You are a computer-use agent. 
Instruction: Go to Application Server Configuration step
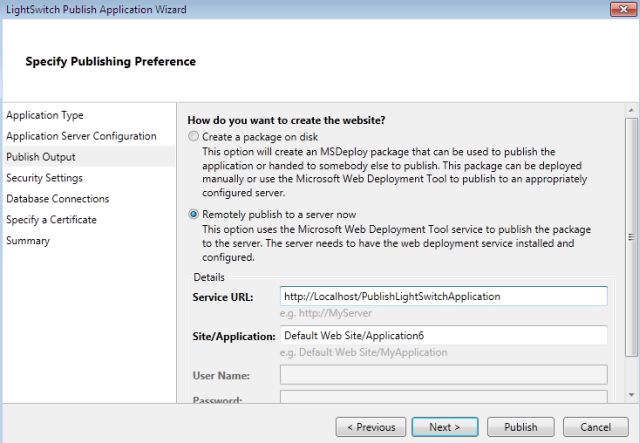pyautogui.click(x=81, y=136)
